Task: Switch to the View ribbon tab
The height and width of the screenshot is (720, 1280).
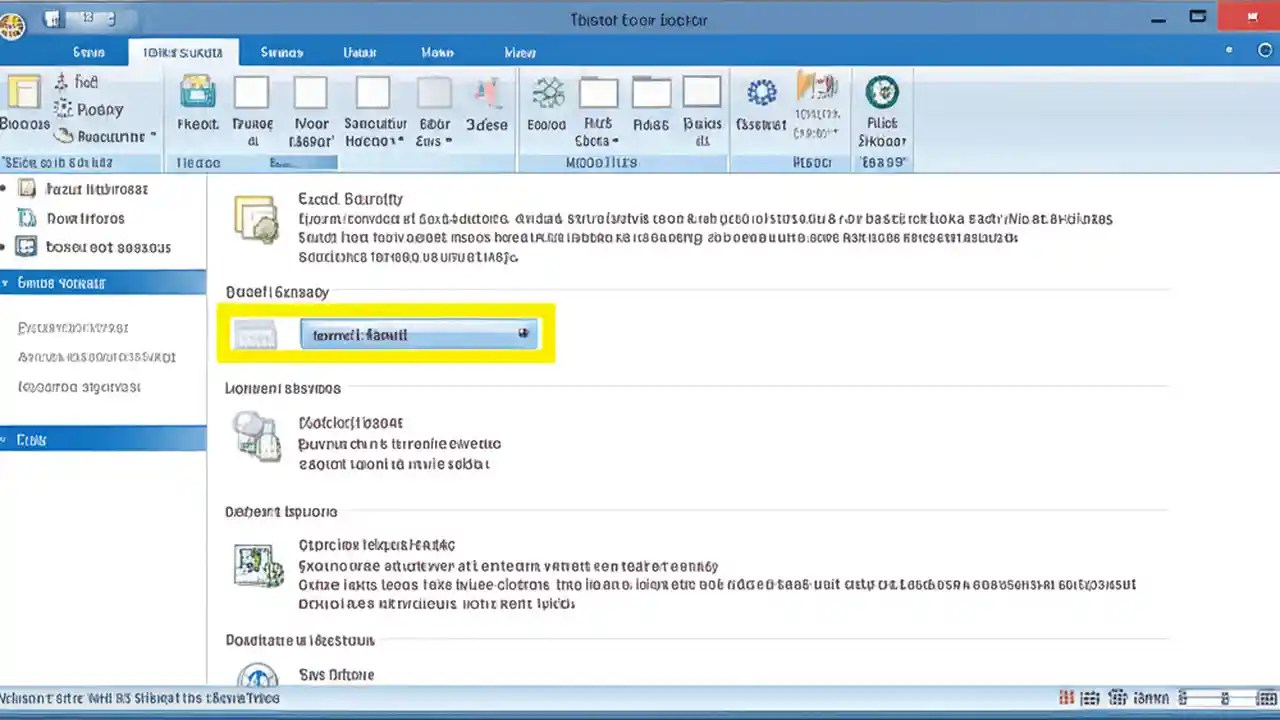Action: point(519,52)
